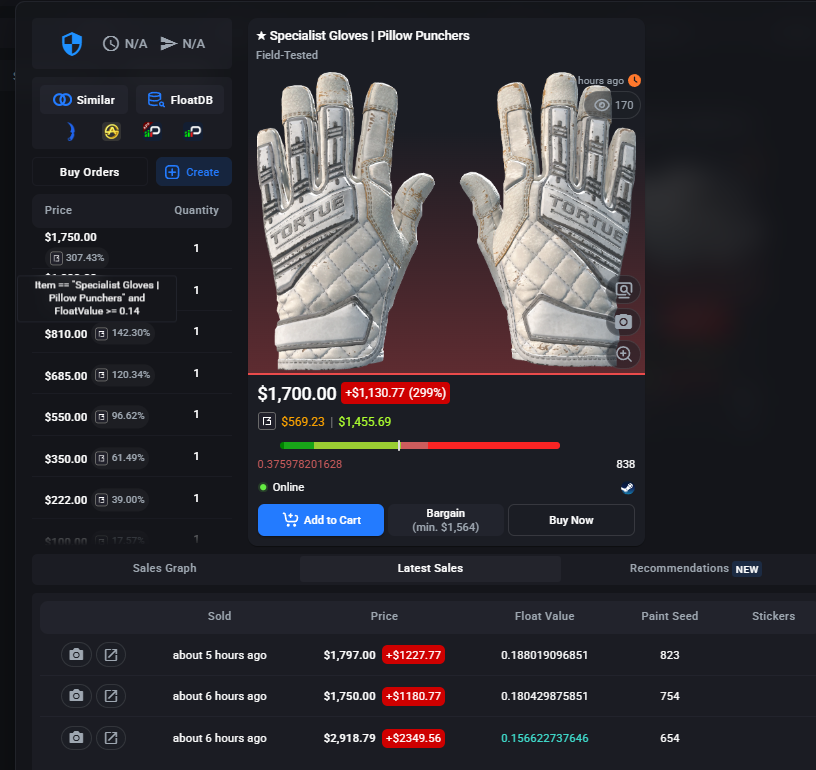Click the blue shield icon
Viewport: 816px width, 770px height.
tap(72, 44)
